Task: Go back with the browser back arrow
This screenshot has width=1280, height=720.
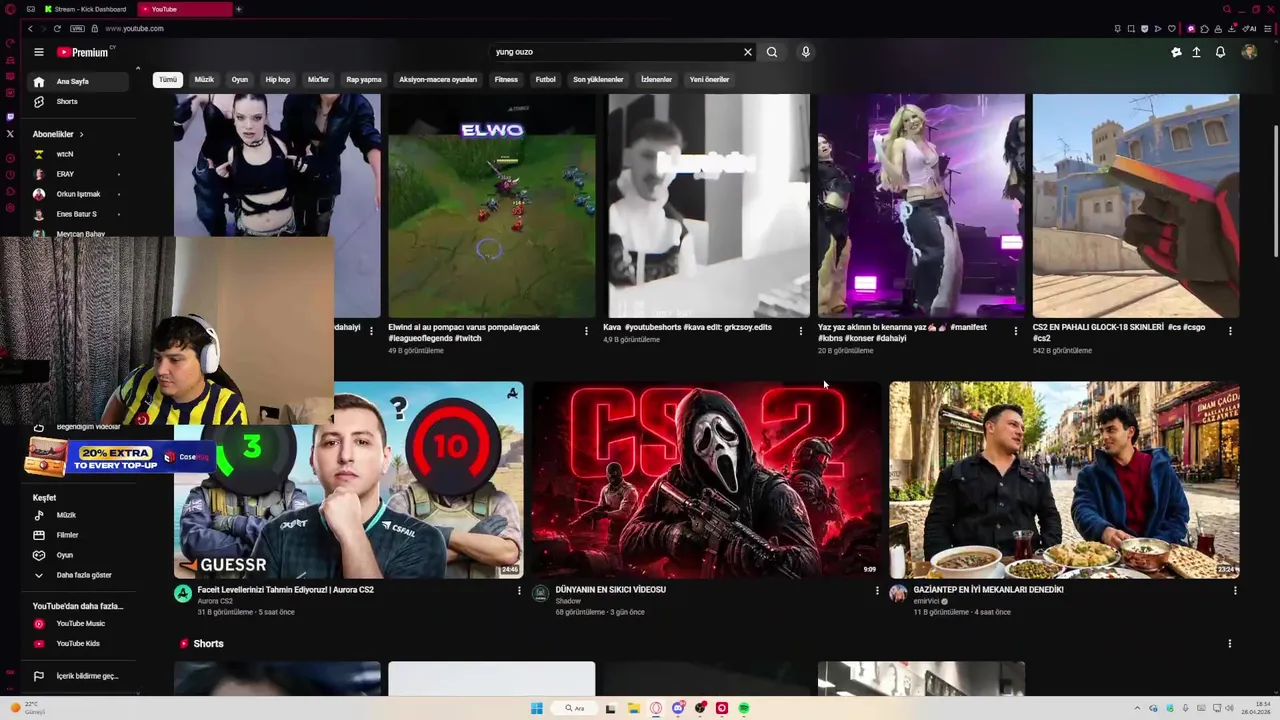Action: [x=30, y=29]
